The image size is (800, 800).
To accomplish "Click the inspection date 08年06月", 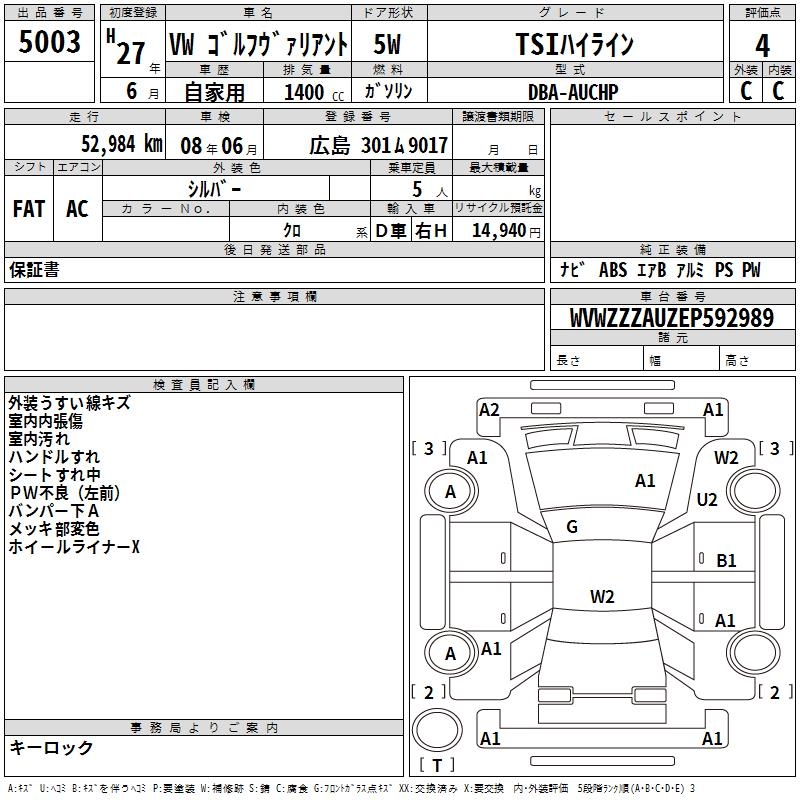I will tap(219, 146).
